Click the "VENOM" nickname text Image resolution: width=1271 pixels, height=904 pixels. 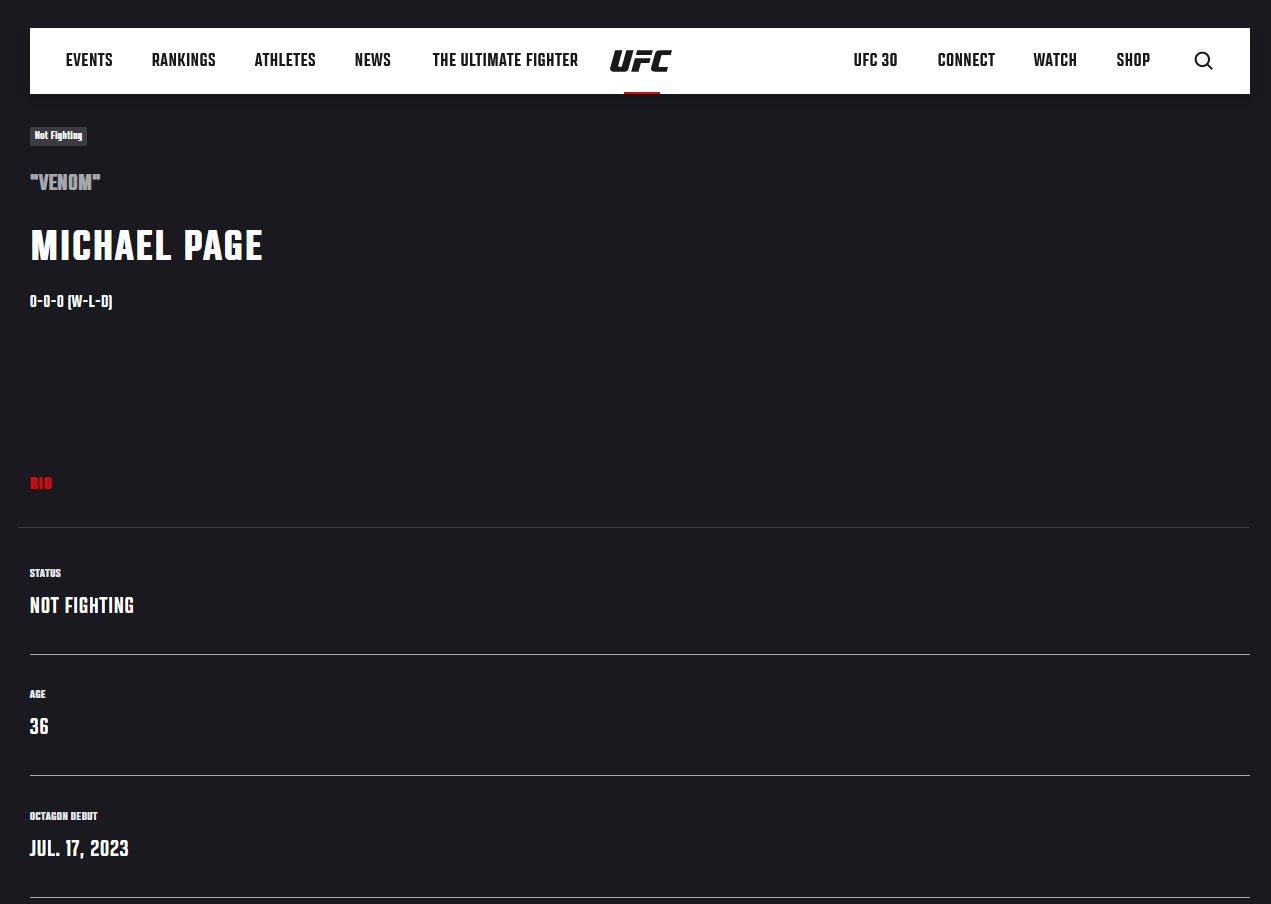pos(65,183)
